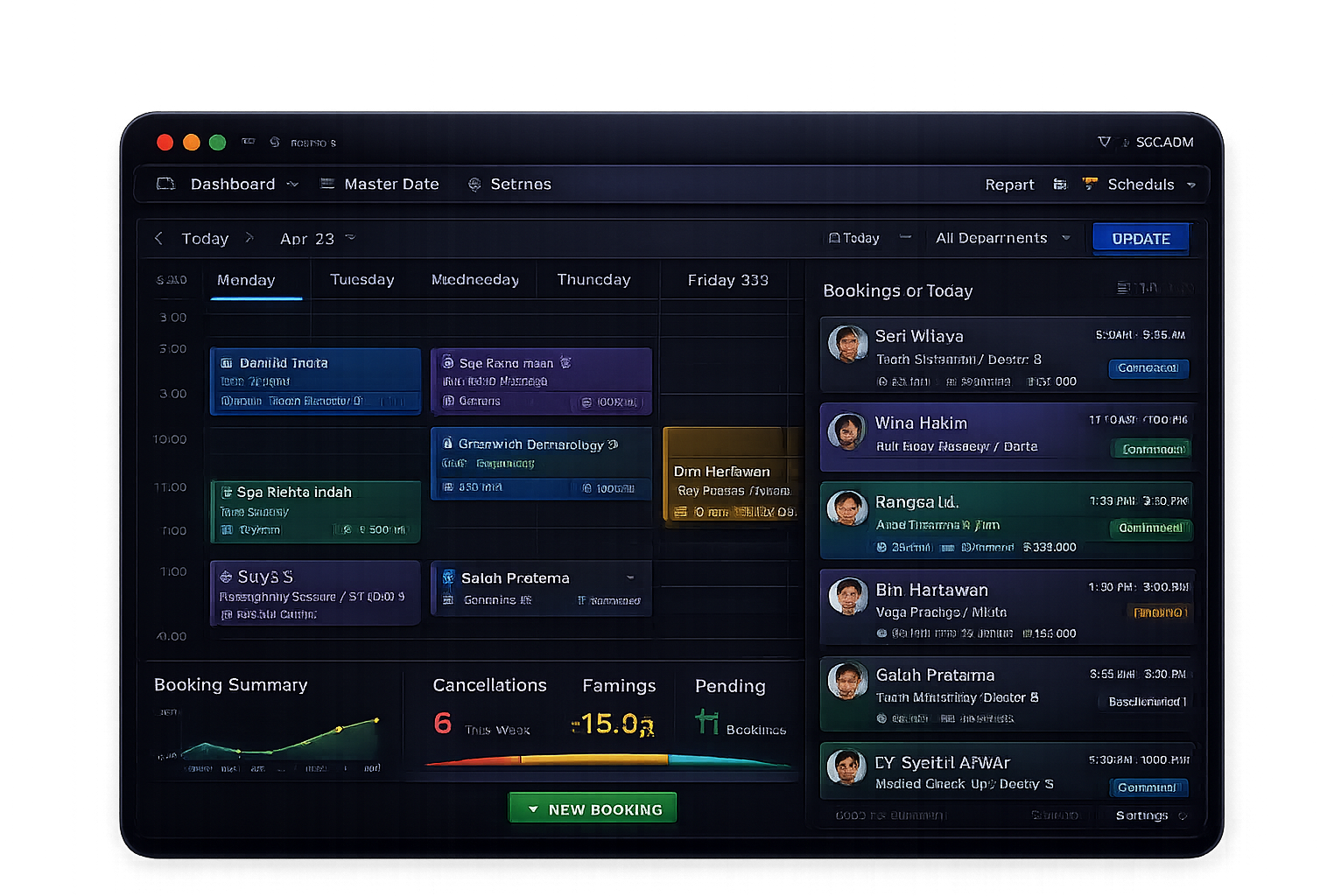
Task: Click list view icon beside Bookings heading
Action: [1123, 288]
